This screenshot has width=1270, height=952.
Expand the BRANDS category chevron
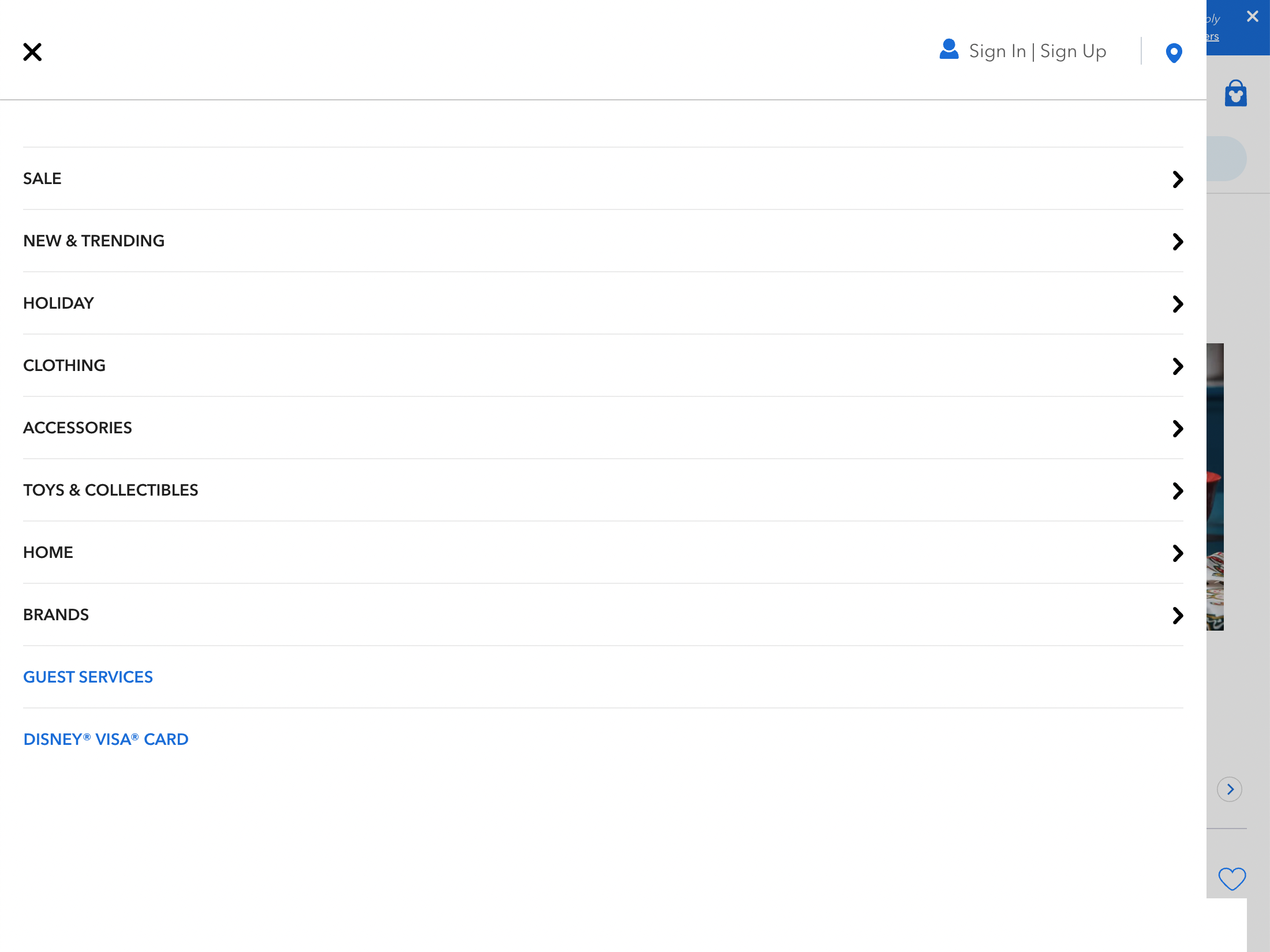point(1178,616)
